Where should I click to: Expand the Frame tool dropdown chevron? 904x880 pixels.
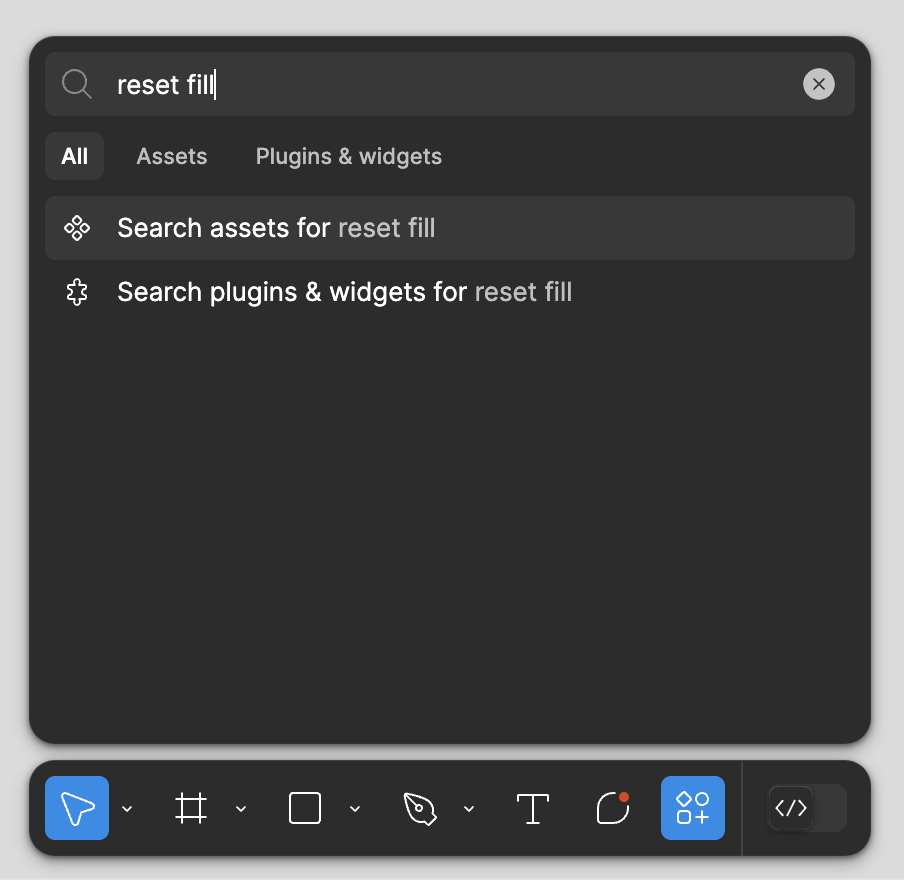pos(241,808)
